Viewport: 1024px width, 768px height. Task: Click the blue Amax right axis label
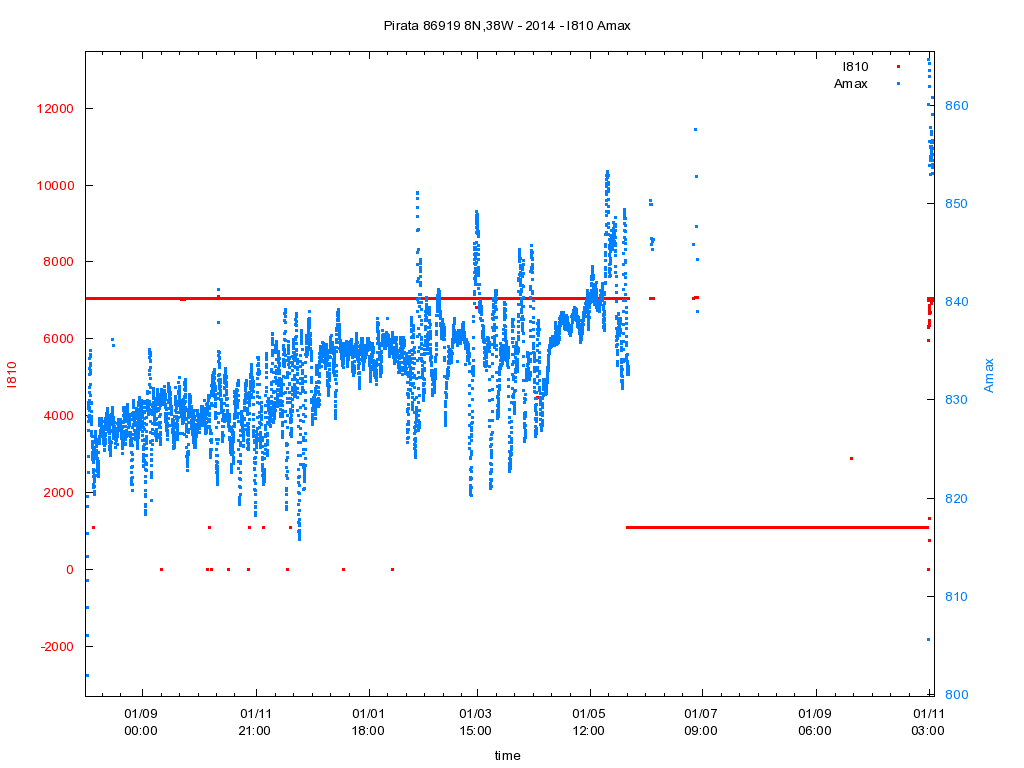click(989, 375)
